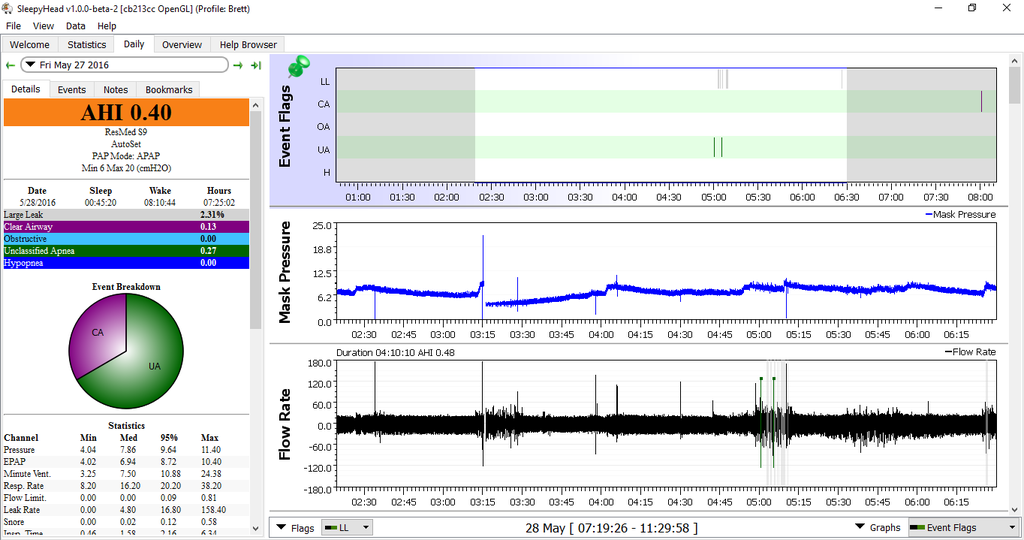Click the SleepyHead app icon in title bar
Image resolution: width=1024 pixels, height=540 pixels.
pos(8,8)
